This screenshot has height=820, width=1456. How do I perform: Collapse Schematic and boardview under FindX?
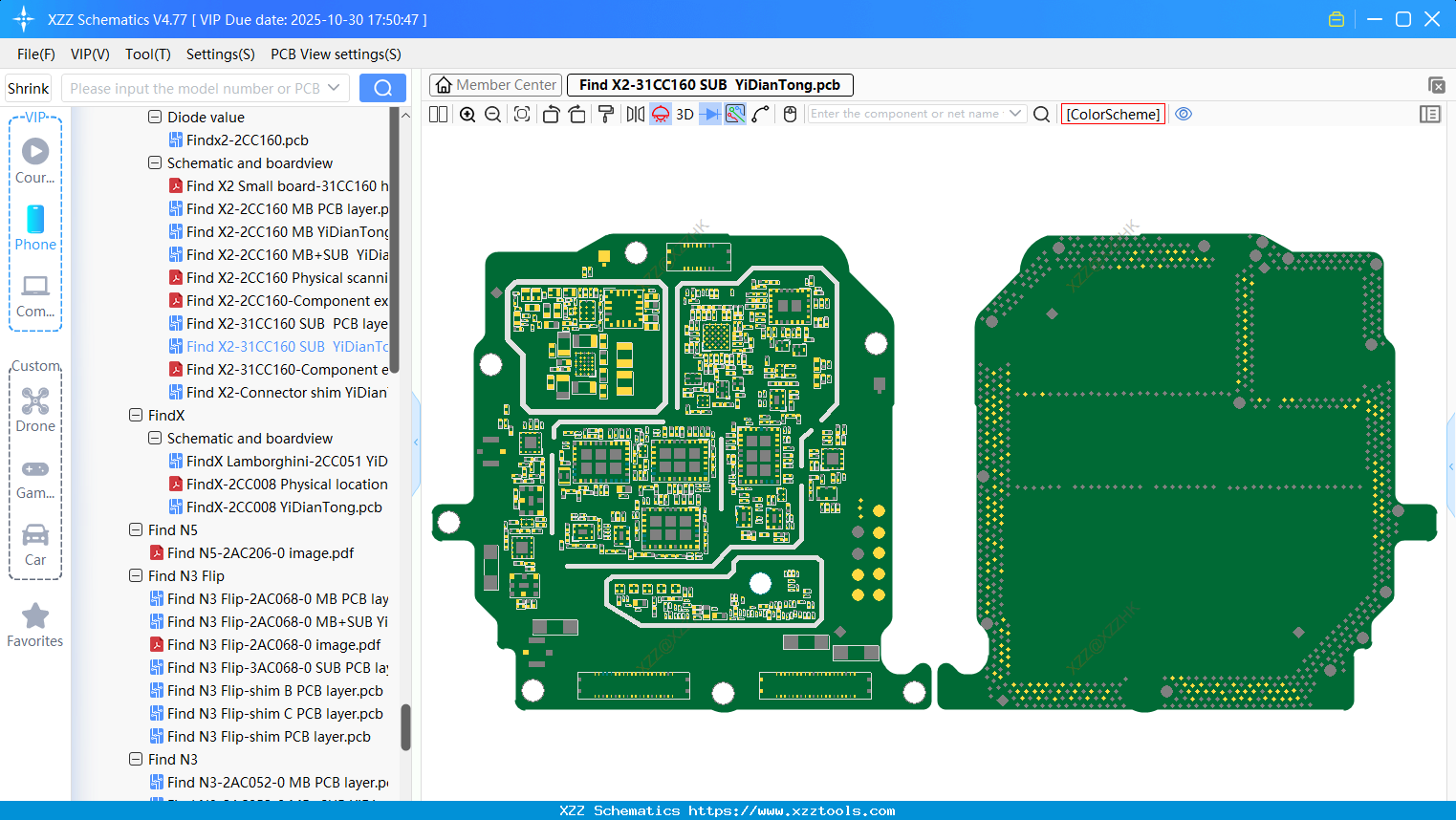155,439
